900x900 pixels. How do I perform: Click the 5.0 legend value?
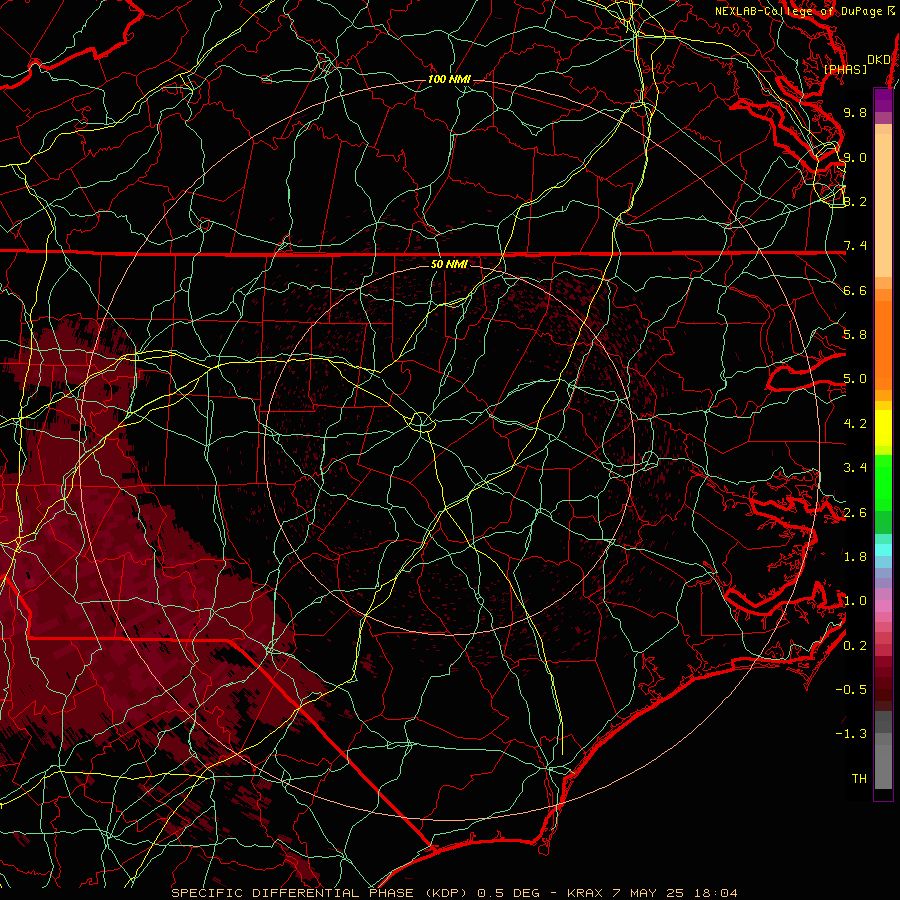(x=855, y=379)
